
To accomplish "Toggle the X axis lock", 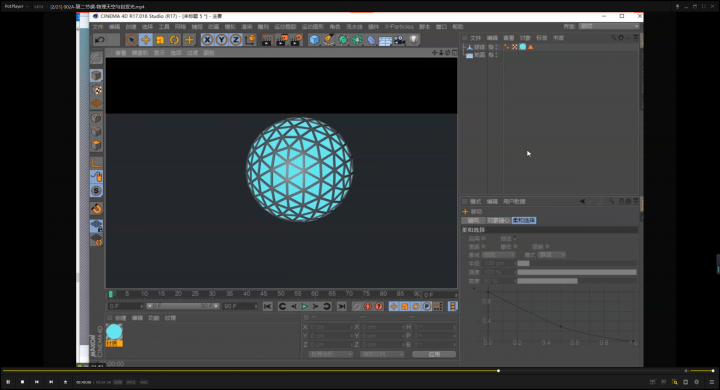I will click(x=207, y=40).
